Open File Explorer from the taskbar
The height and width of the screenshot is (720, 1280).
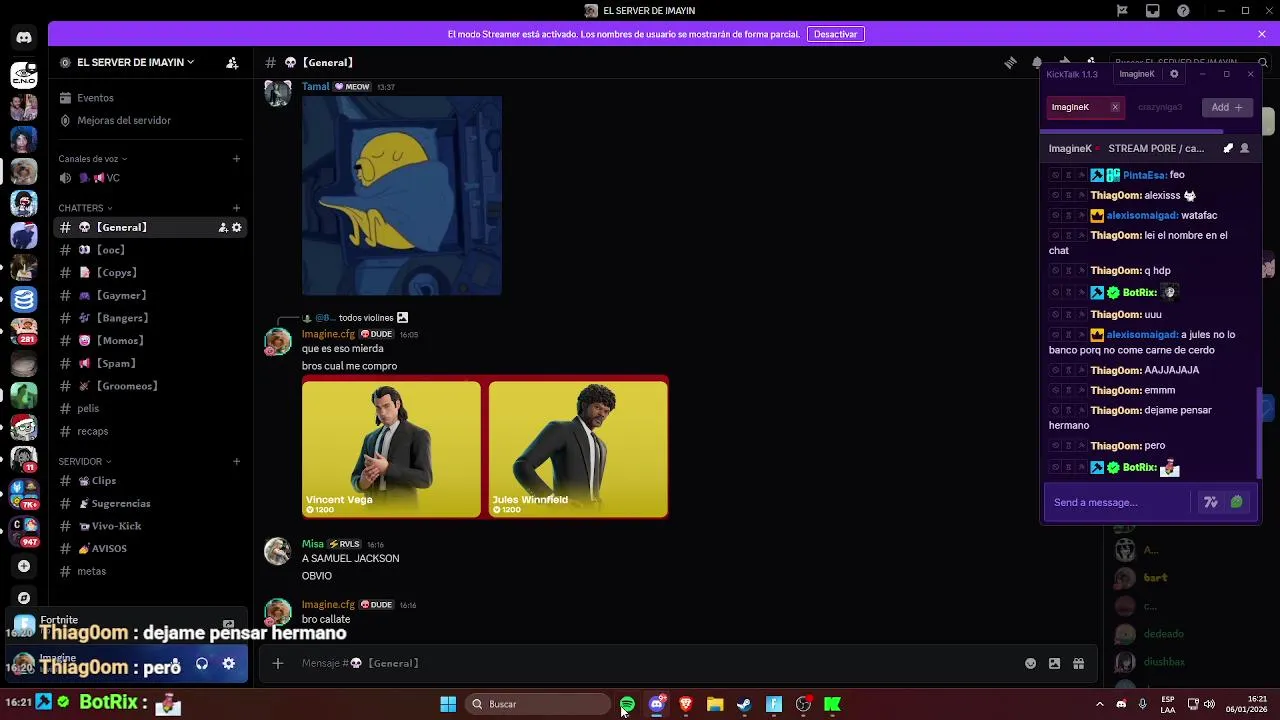(x=715, y=704)
